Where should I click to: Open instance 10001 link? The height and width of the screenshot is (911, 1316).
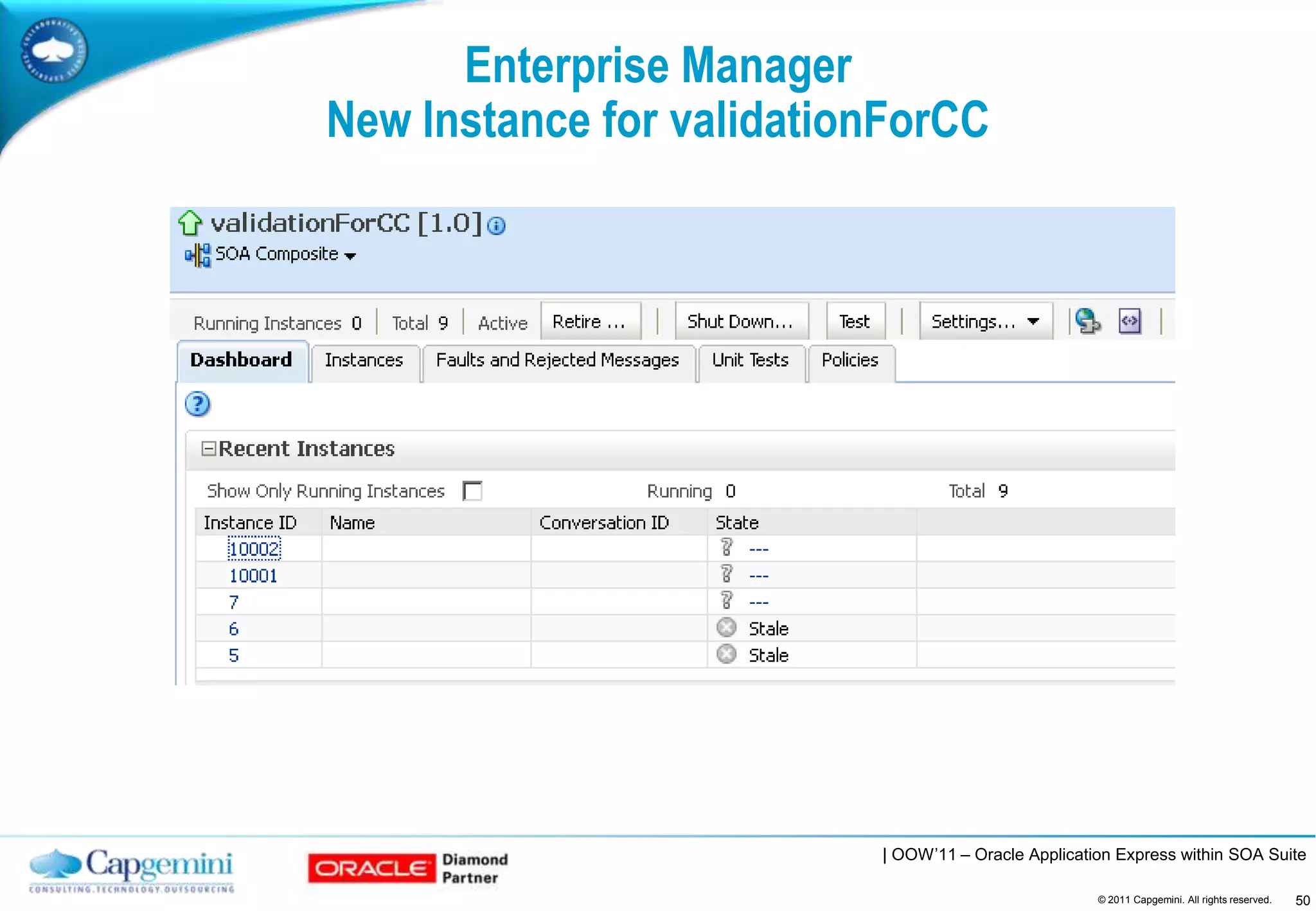[253, 576]
